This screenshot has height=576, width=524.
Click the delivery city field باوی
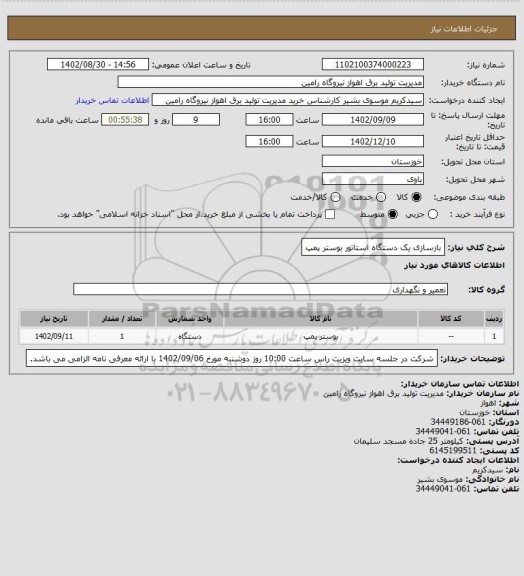pyautogui.click(x=373, y=179)
